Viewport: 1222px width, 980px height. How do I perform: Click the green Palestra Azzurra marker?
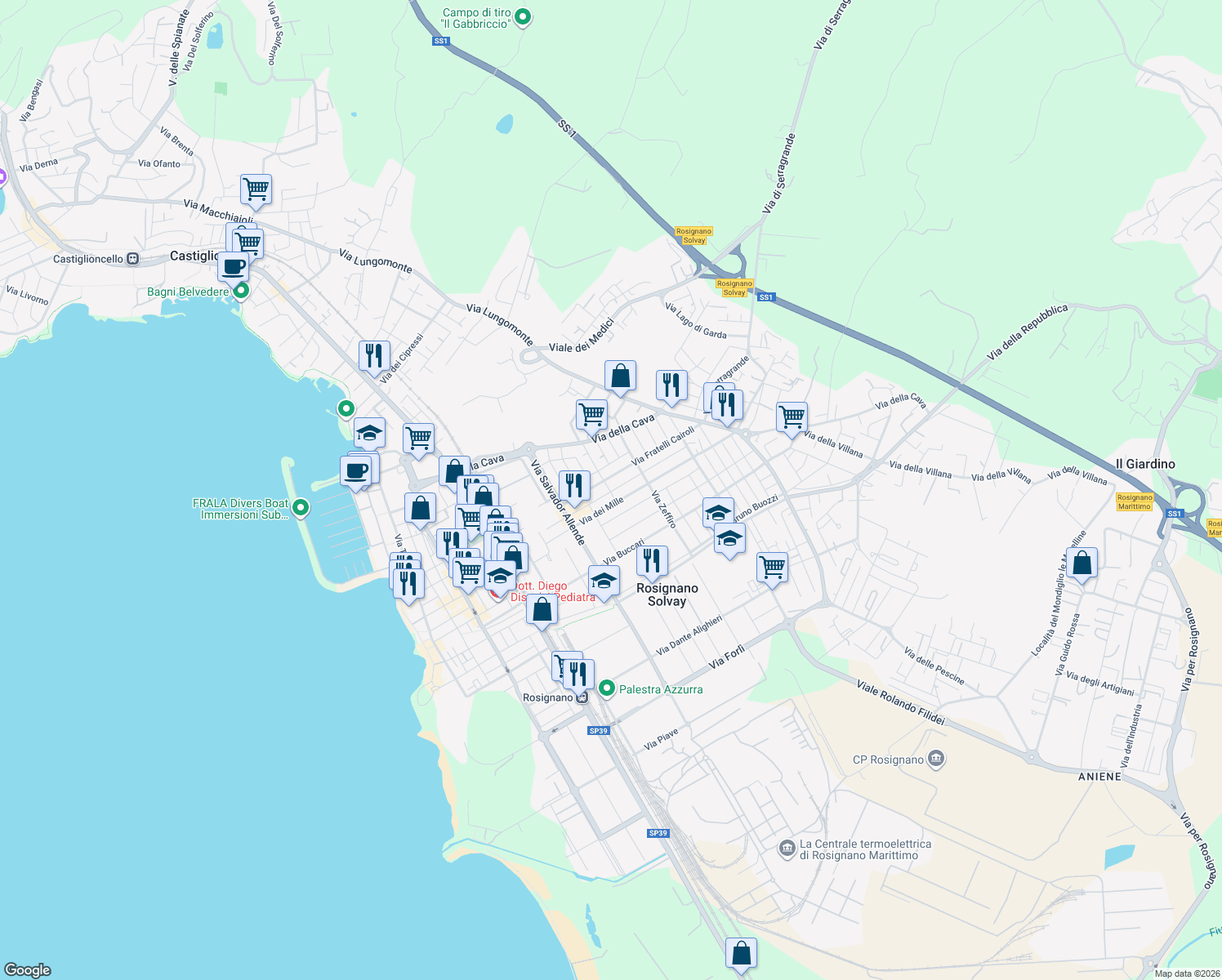pos(607,688)
